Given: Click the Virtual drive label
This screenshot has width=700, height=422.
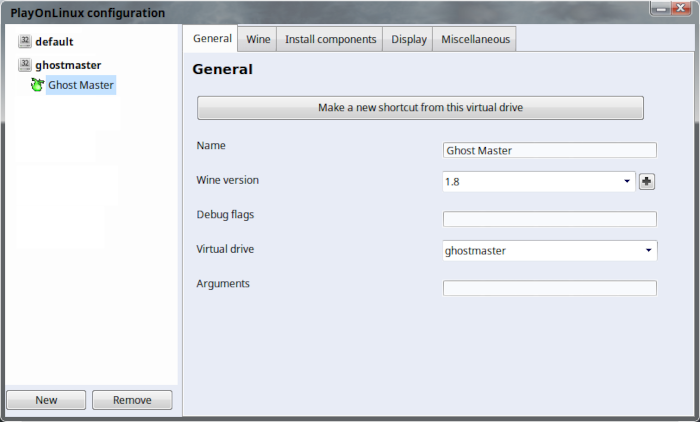Looking at the screenshot, I should 225,249.
